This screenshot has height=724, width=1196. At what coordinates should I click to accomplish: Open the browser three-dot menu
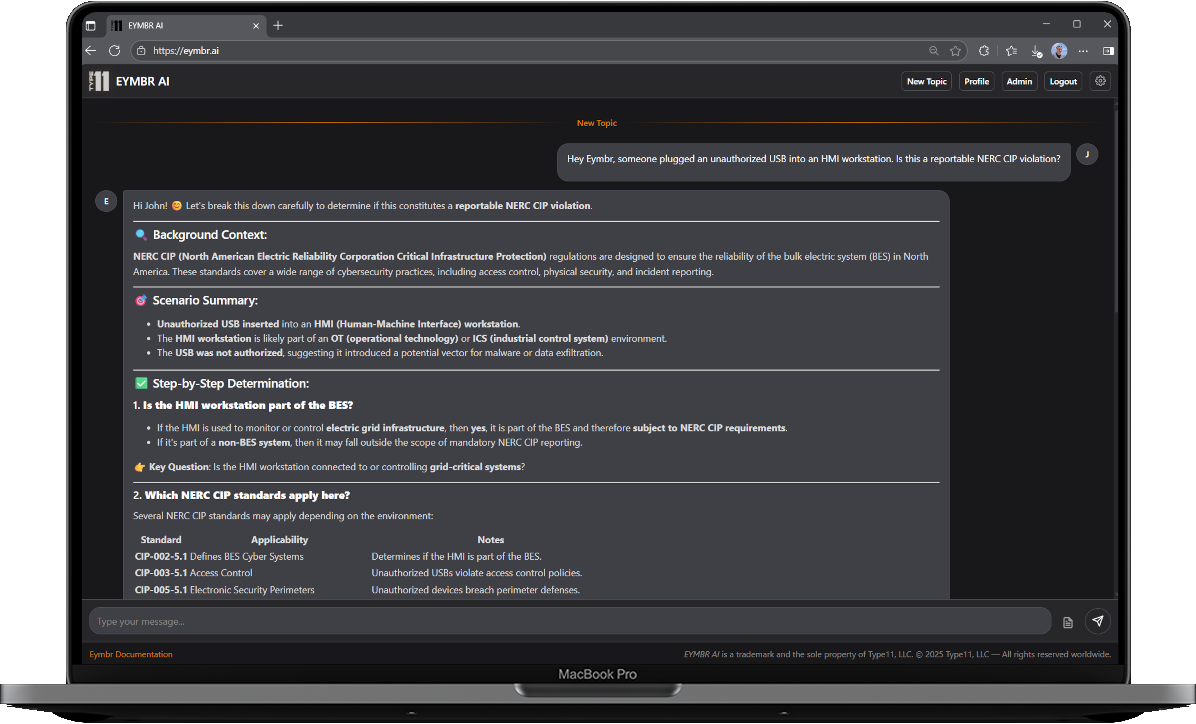point(1083,51)
